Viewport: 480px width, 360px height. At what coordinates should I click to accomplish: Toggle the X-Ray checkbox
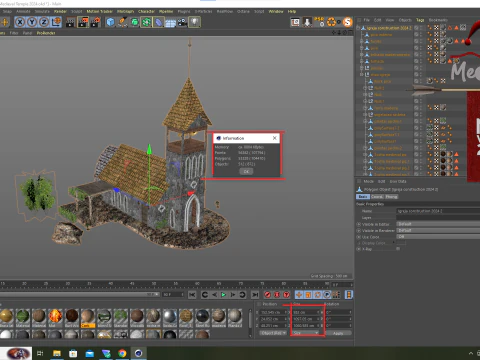398,249
